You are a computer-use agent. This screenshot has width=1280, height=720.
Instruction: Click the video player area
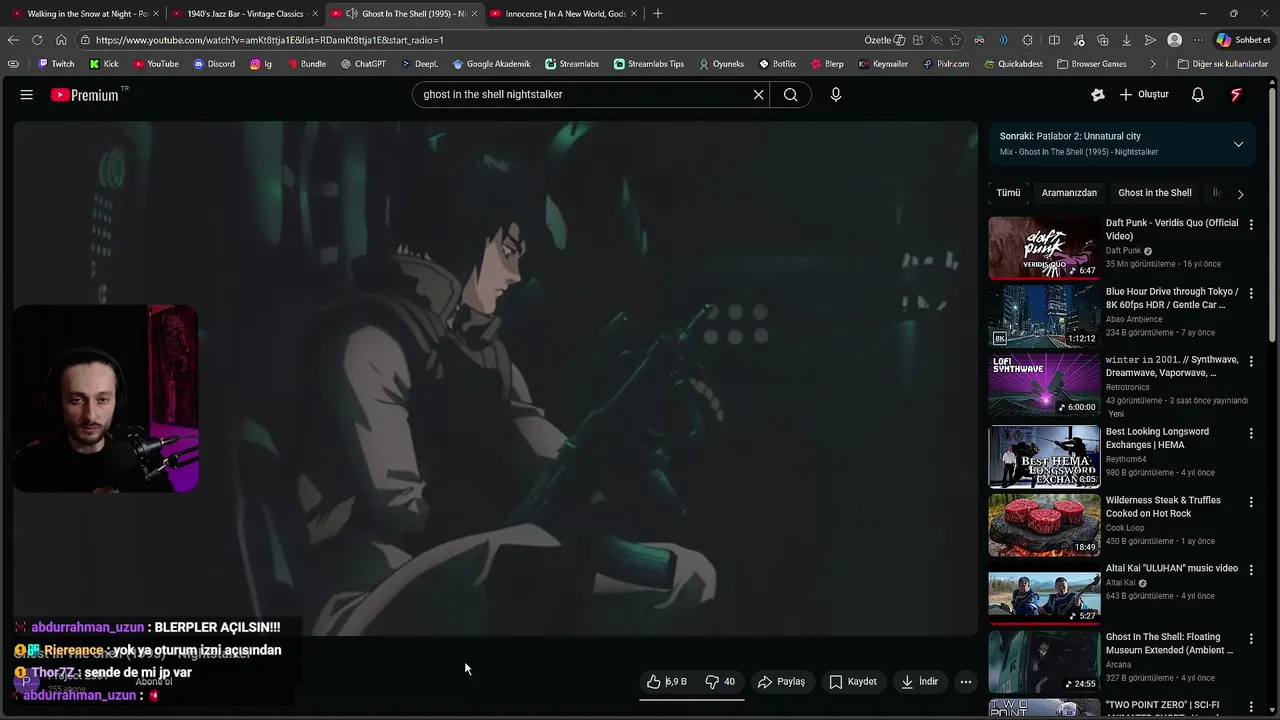pos(495,378)
